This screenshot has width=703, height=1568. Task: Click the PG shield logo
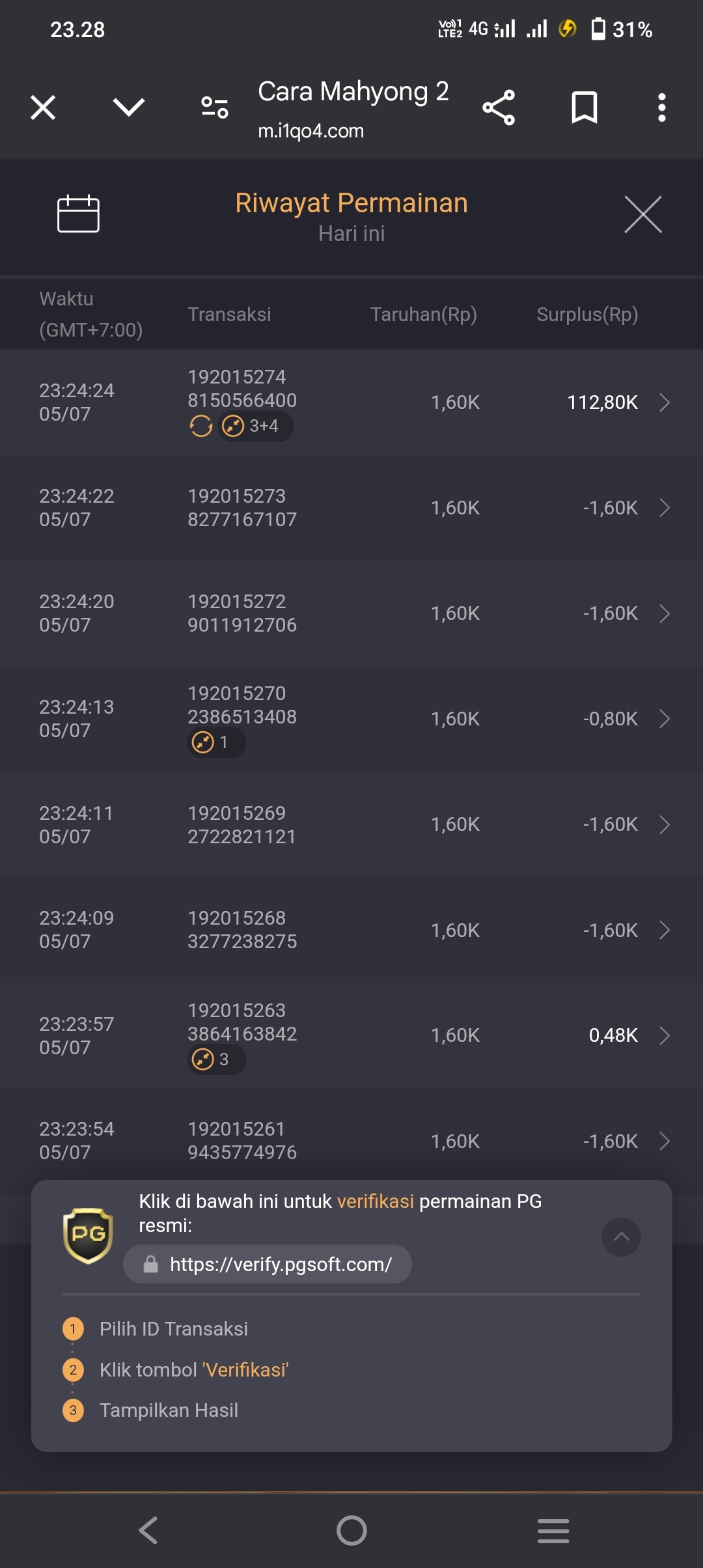88,1235
